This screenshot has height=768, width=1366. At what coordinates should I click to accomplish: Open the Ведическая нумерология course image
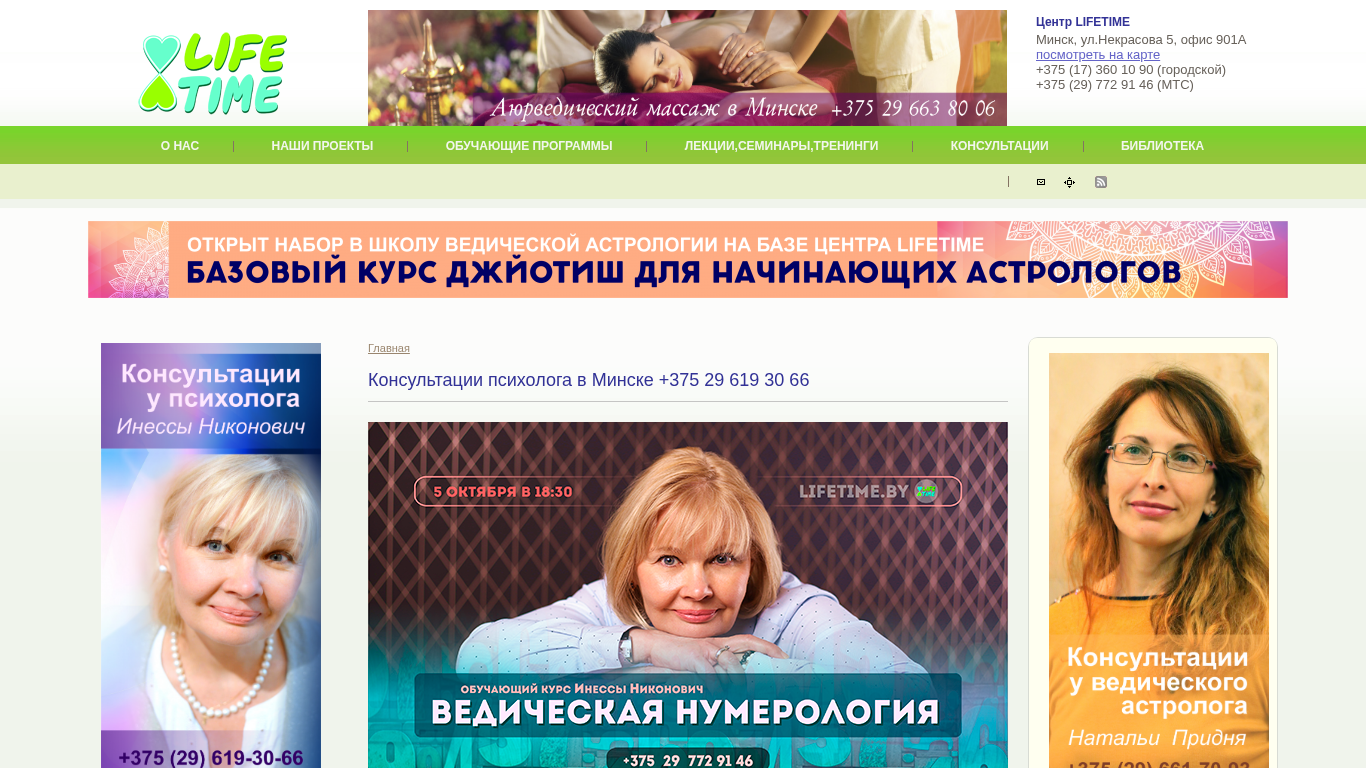688,595
